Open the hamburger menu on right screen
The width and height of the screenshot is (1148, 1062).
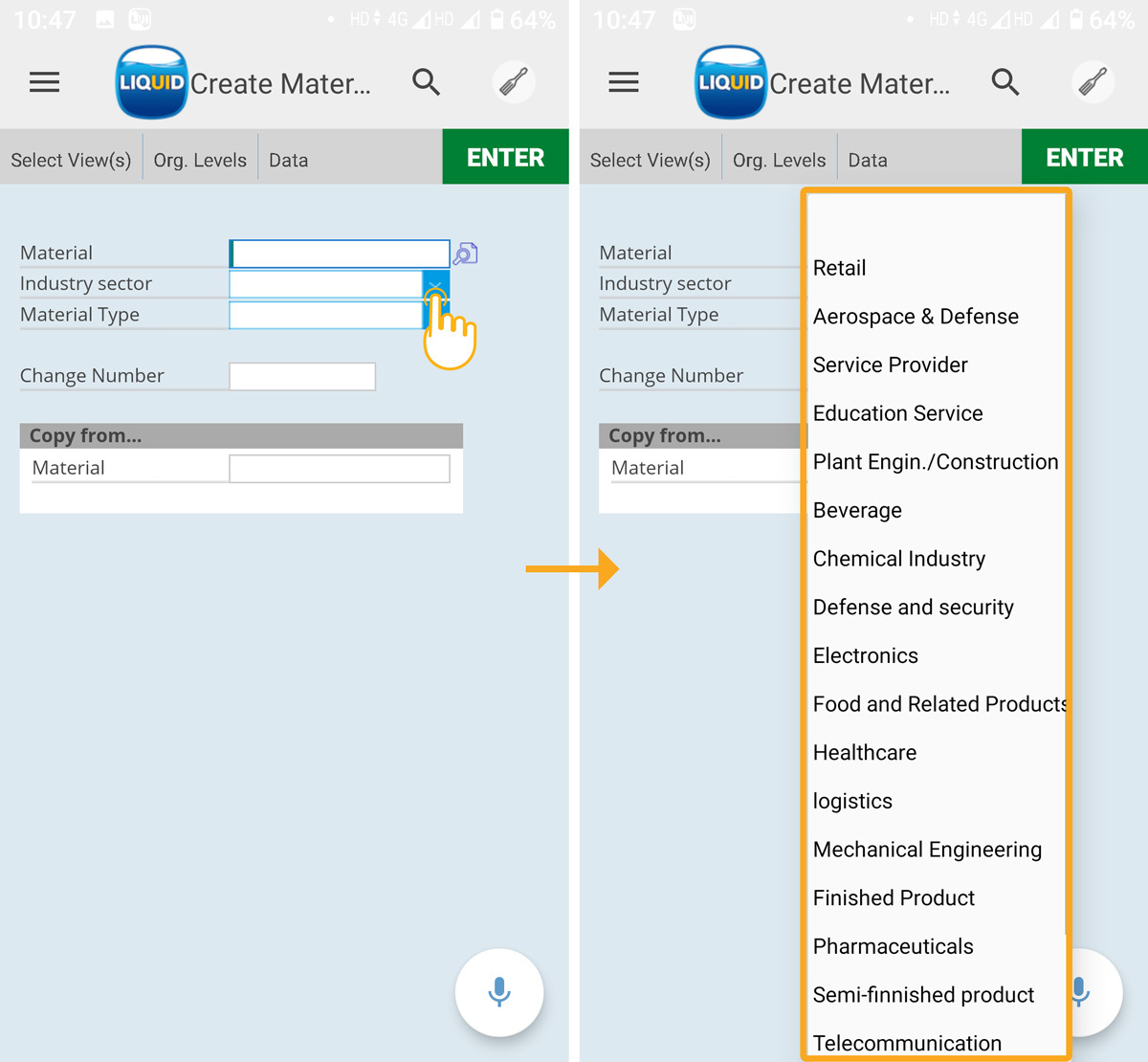624,83
